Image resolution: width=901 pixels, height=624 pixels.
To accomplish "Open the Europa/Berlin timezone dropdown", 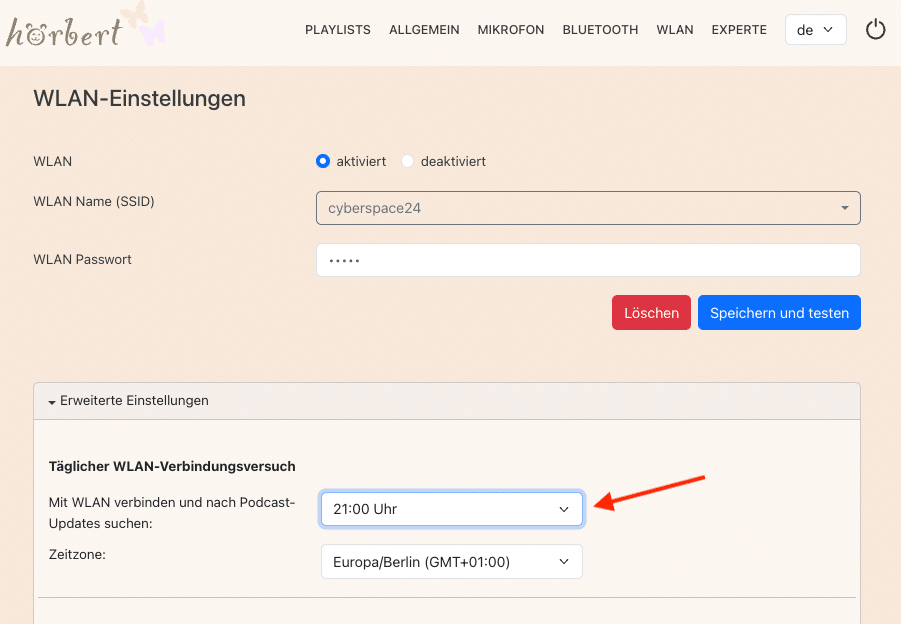I will [x=451, y=562].
